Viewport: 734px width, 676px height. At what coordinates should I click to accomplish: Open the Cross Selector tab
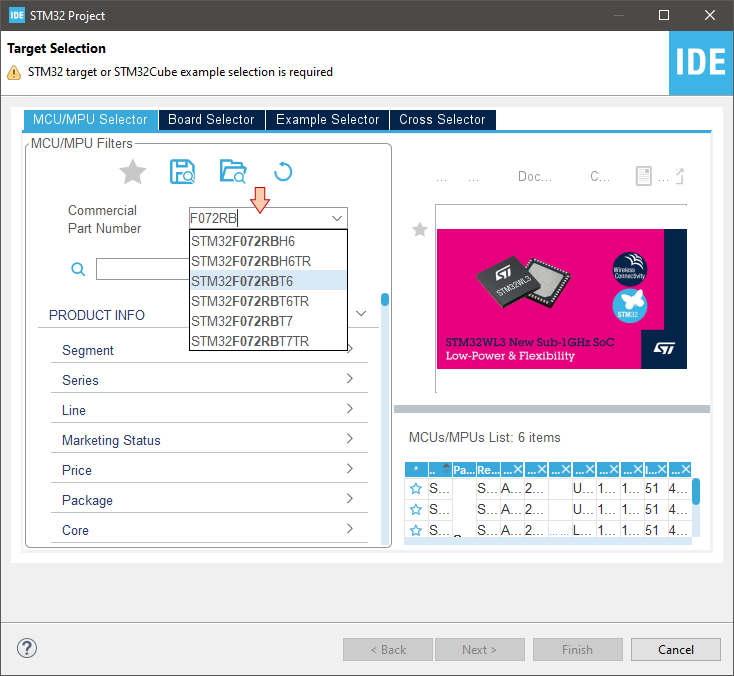pos(442,120)
